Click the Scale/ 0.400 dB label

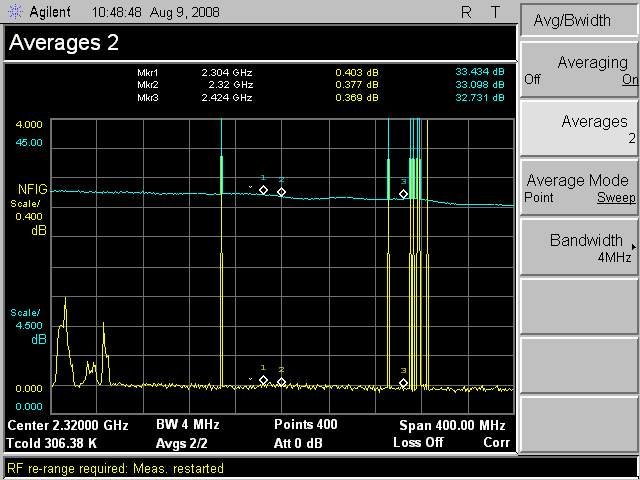coord(29,217)
